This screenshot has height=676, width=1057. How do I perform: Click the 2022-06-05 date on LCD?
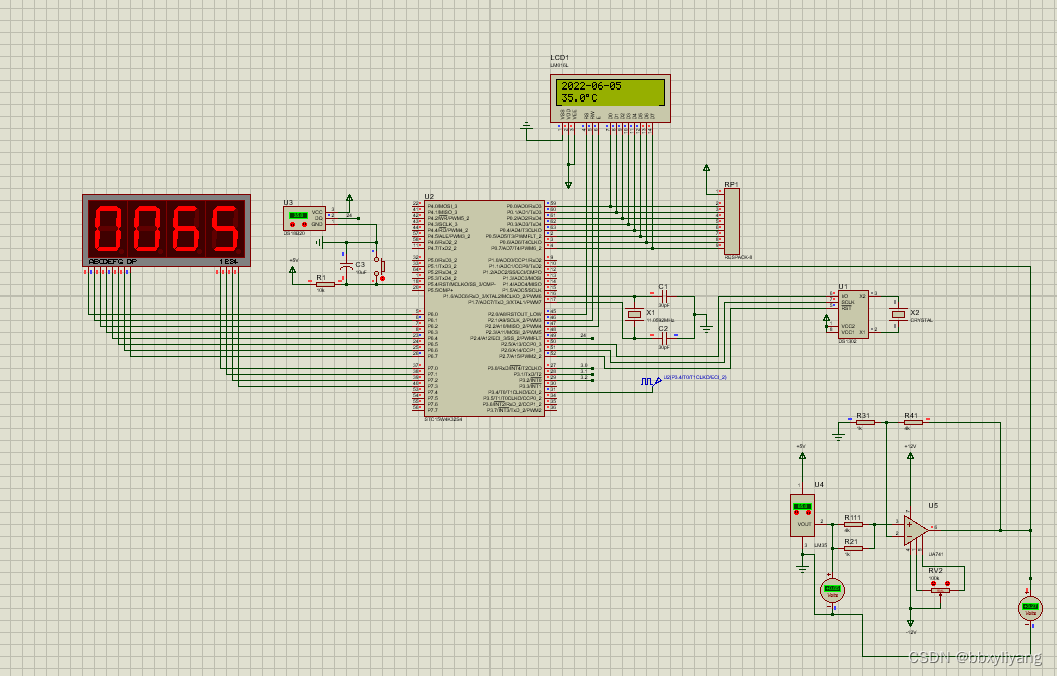(591, 86)
